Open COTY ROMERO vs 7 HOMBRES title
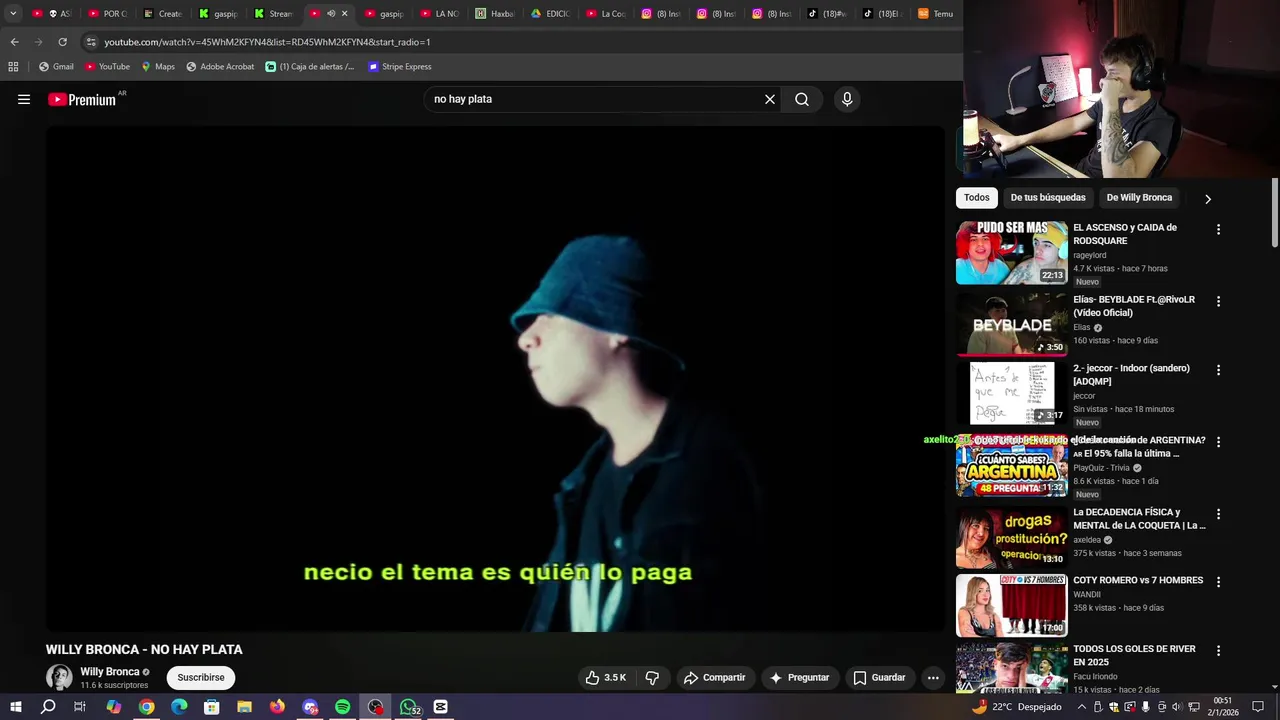Image resolution: width=1280 pixels, height=720 pixels. 1138,581
